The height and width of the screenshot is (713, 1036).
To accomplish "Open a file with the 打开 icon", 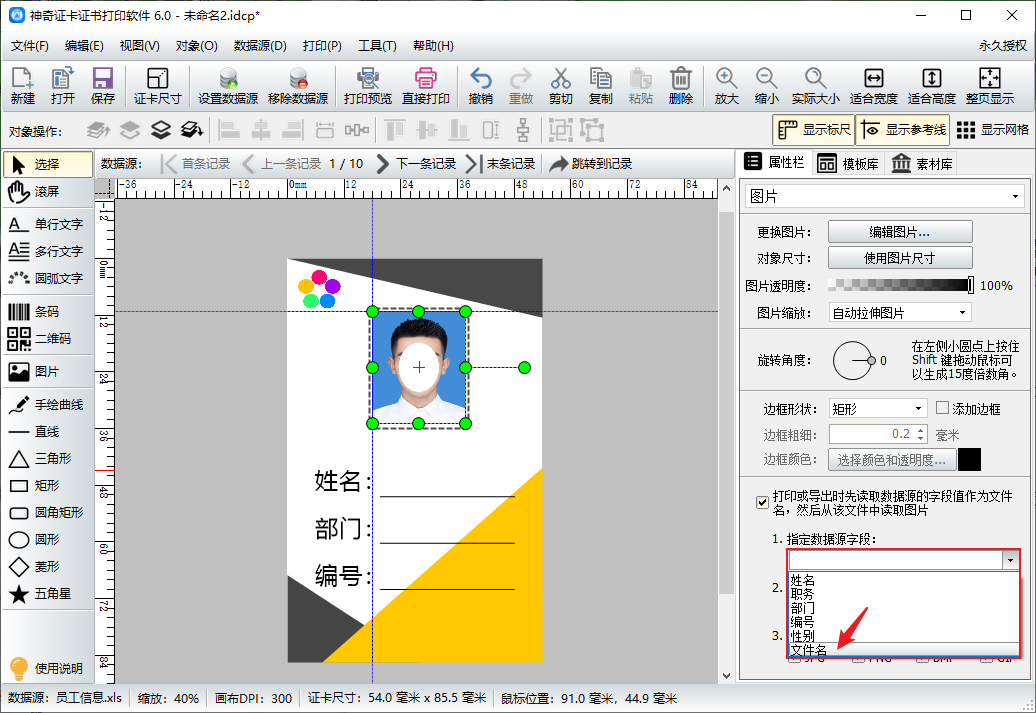I will 63,86.
